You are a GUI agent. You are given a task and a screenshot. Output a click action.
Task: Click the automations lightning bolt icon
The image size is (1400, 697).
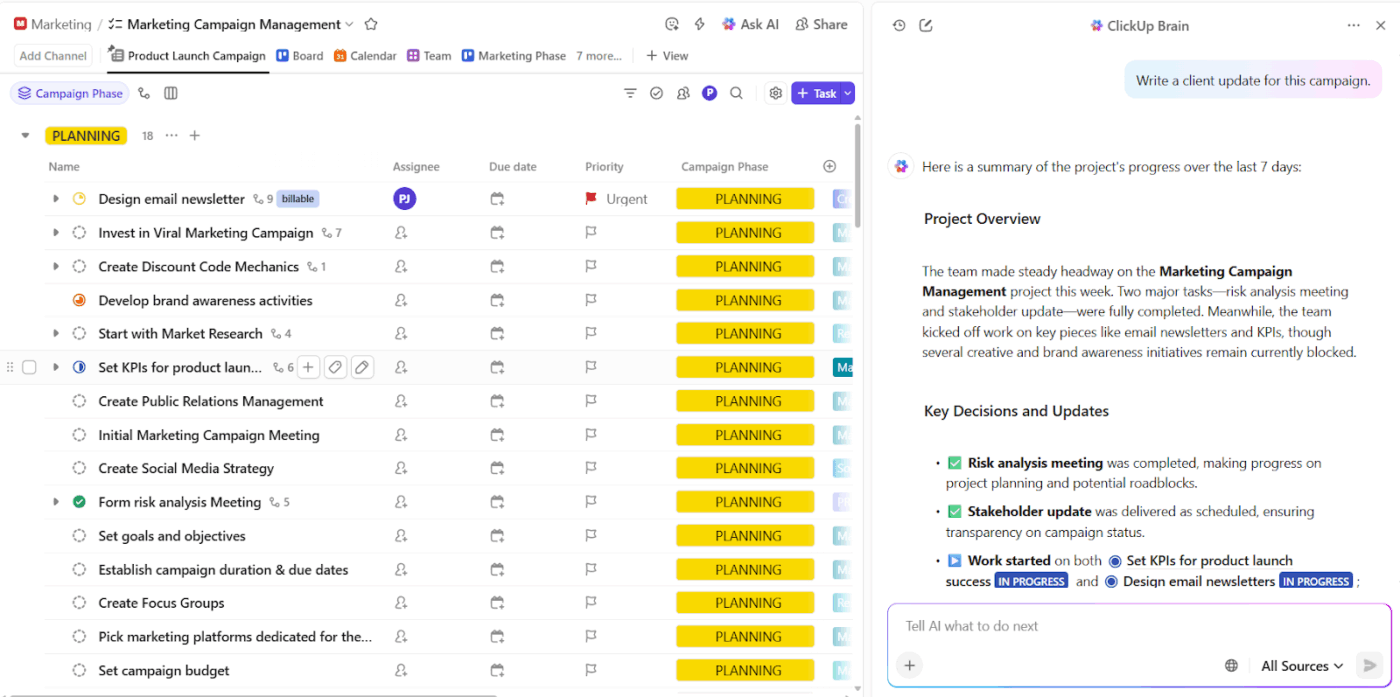(700, 23)
